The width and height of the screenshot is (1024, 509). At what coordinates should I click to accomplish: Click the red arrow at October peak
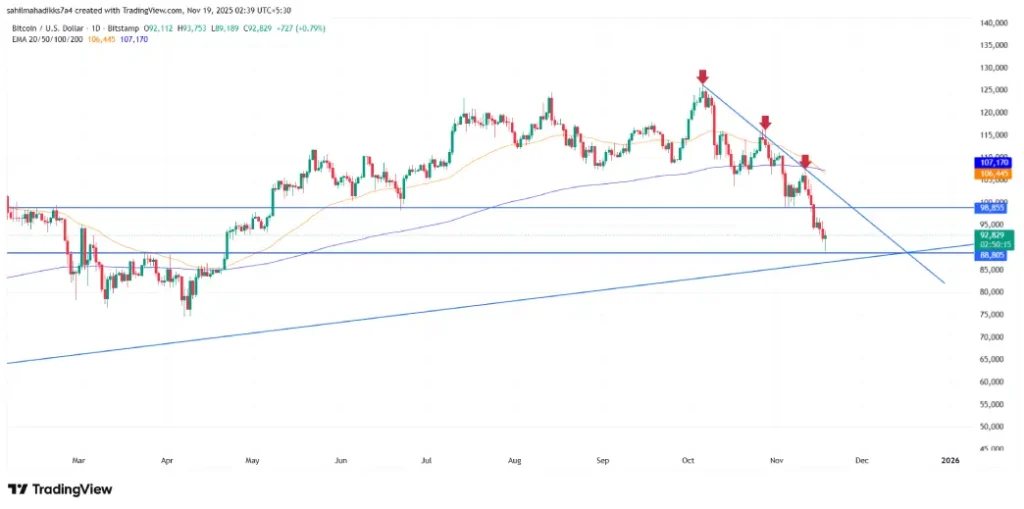pyautogui.click(x=703, y=77)
